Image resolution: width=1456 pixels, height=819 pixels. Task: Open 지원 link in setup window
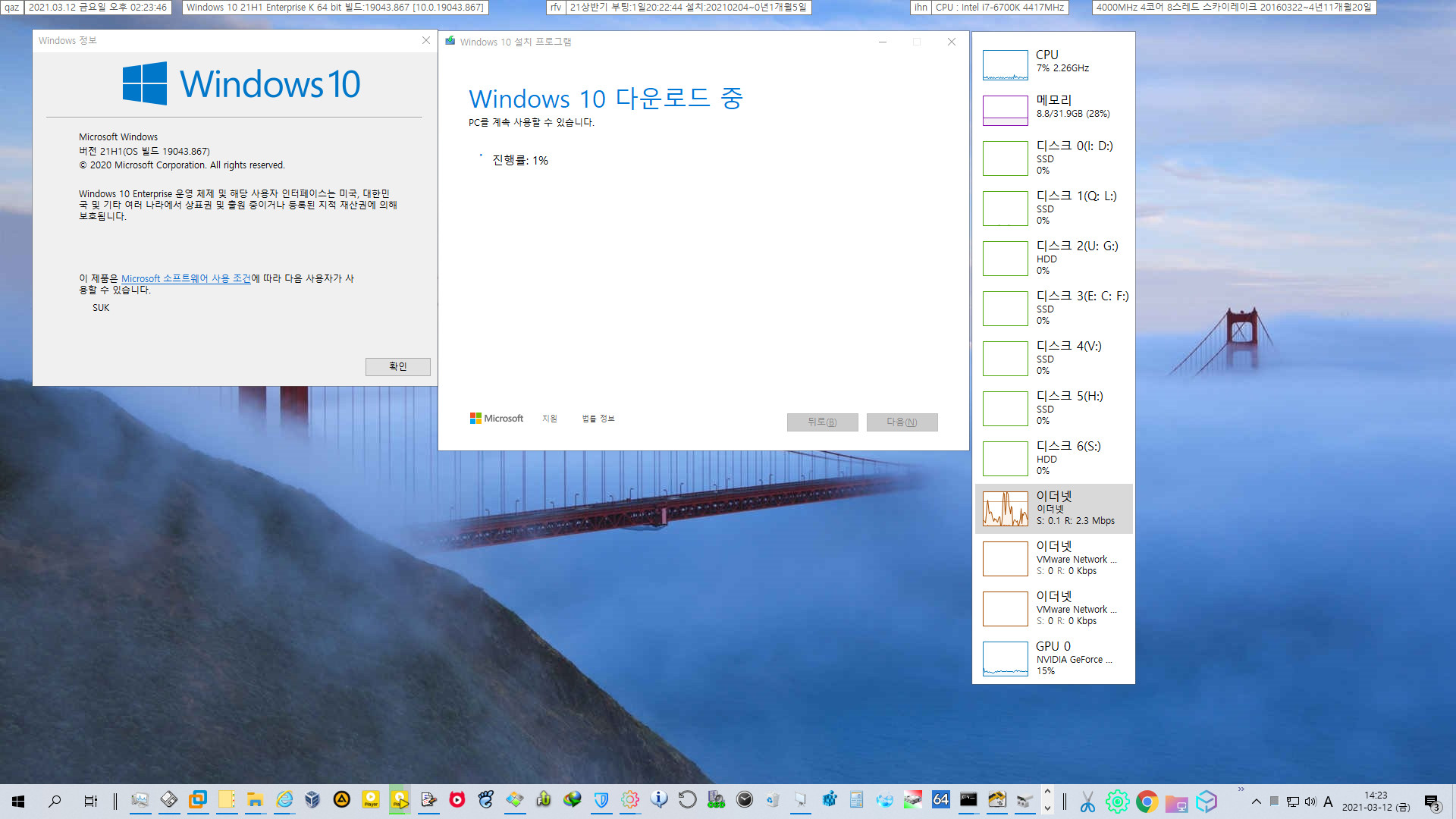point(550,419)
